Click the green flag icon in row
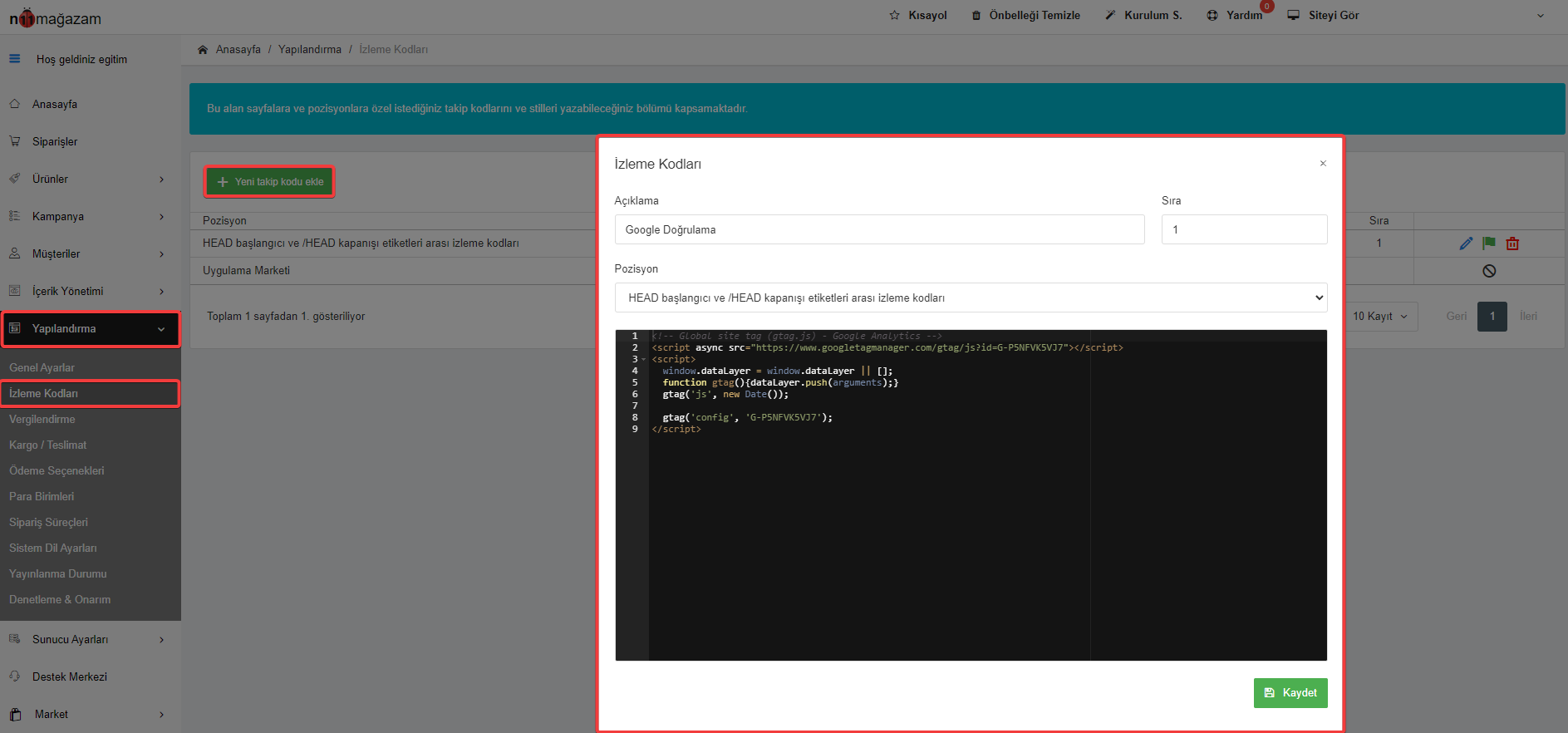 (x=1489, y=244)
